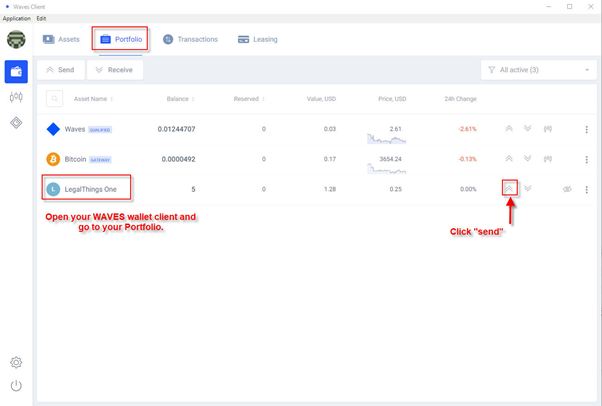This screenshot has width=602, height=406.
Task: Open three-dot menu in Waves row
Action: tap(586, 129)
